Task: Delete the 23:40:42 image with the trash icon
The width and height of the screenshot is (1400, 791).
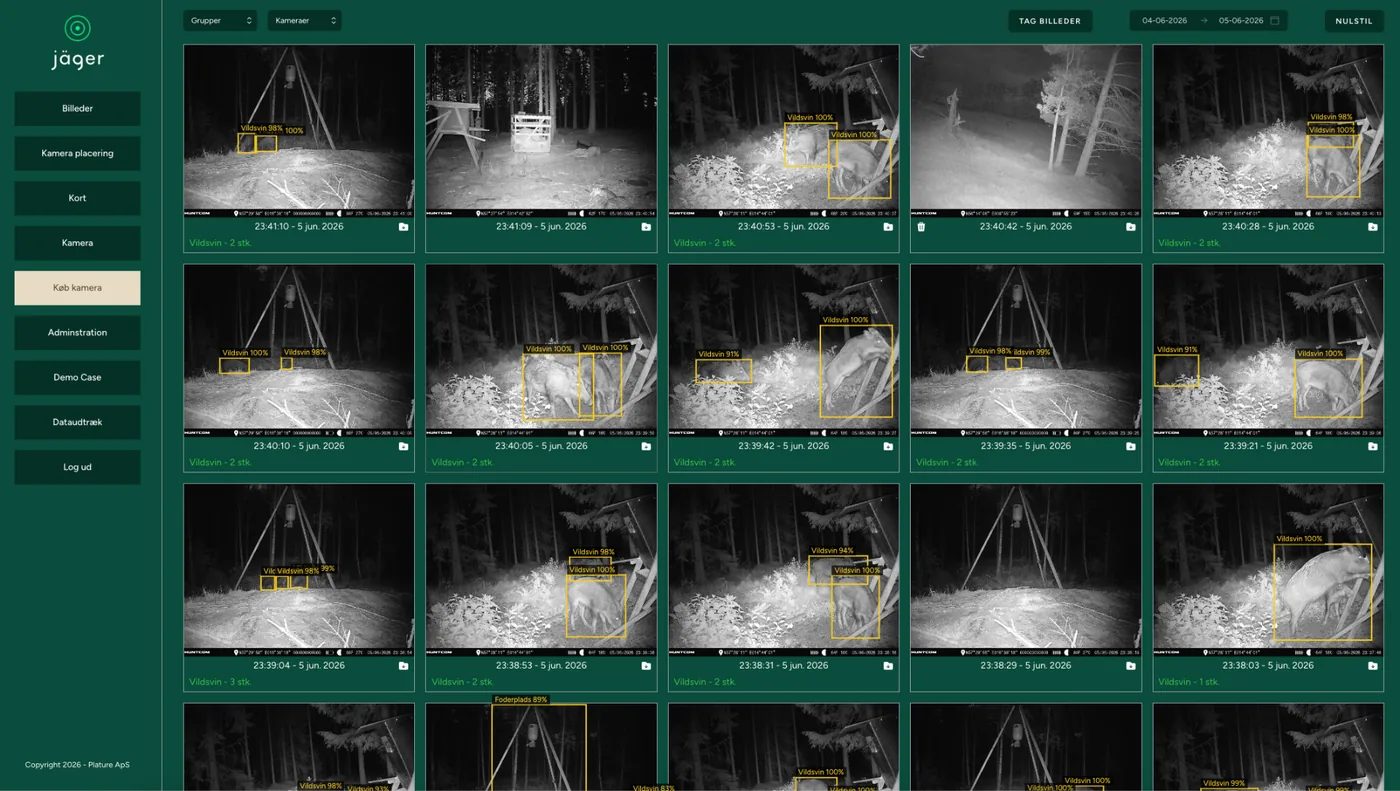Action: (x=921, y=227)
